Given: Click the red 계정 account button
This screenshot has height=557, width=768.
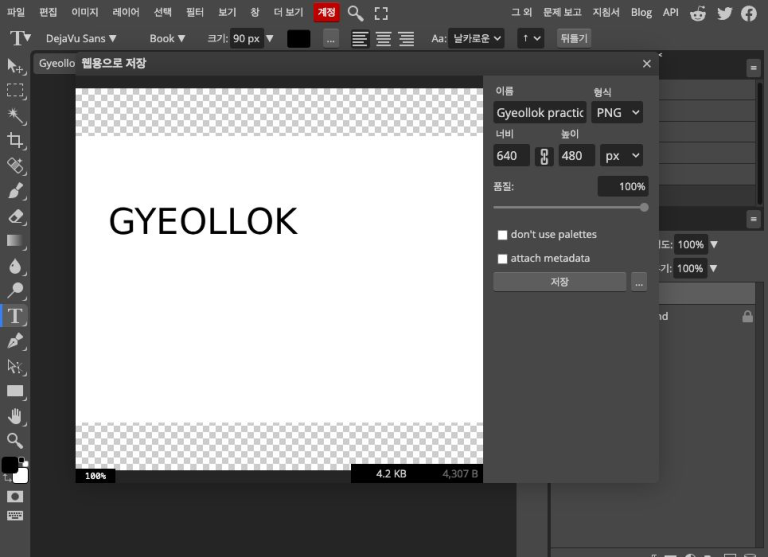Looking at the screenshot, I should (326, 12).
